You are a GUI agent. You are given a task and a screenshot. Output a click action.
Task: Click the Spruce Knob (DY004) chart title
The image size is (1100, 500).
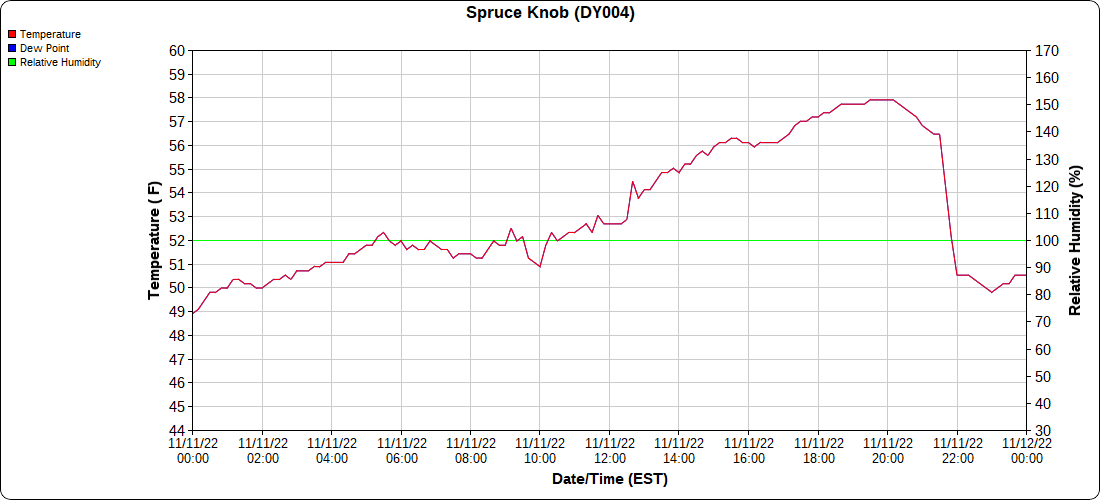pos(550,13)
